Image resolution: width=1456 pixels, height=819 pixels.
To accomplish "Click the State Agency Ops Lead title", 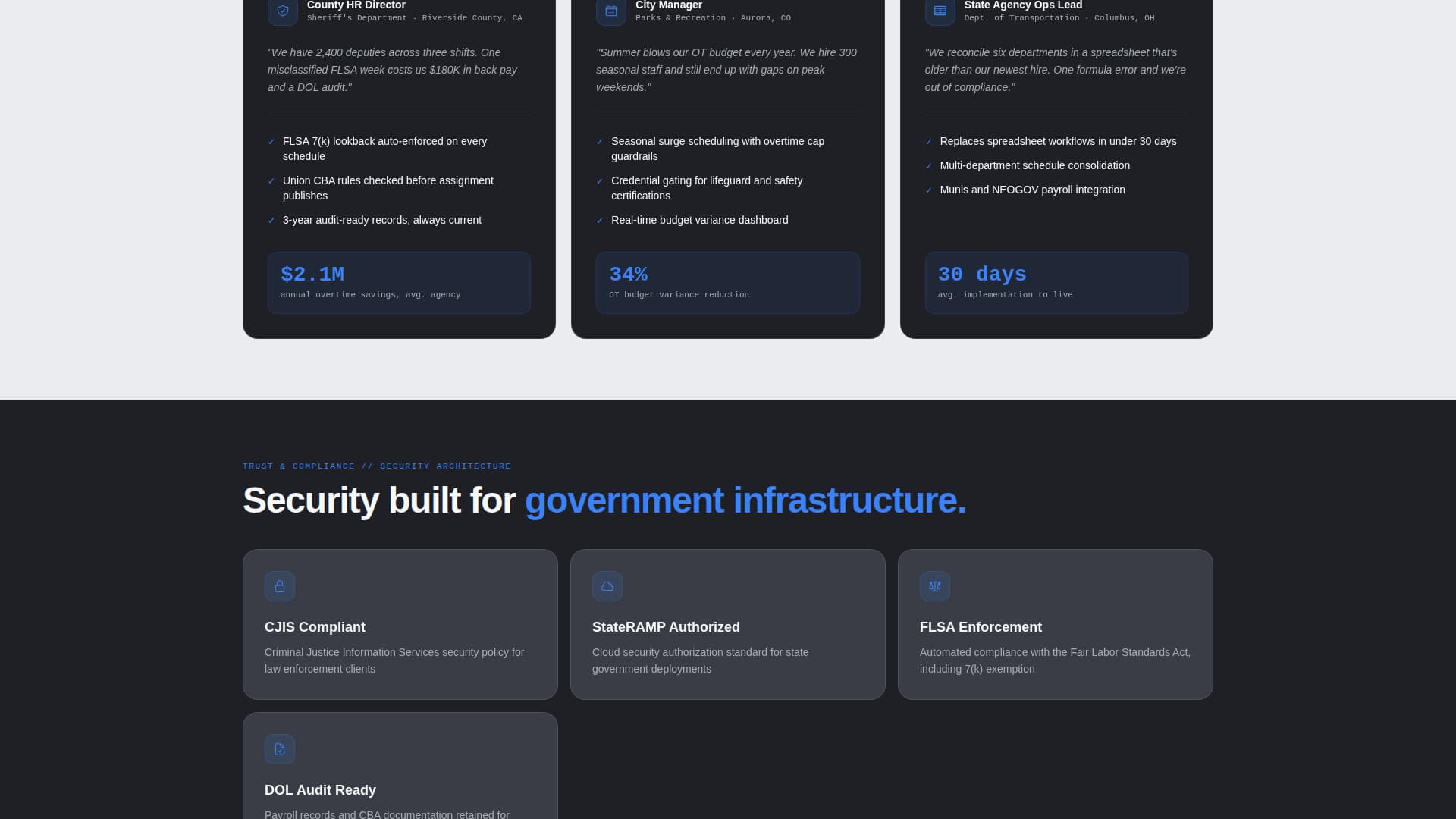I will click(x=1023, y=5).
